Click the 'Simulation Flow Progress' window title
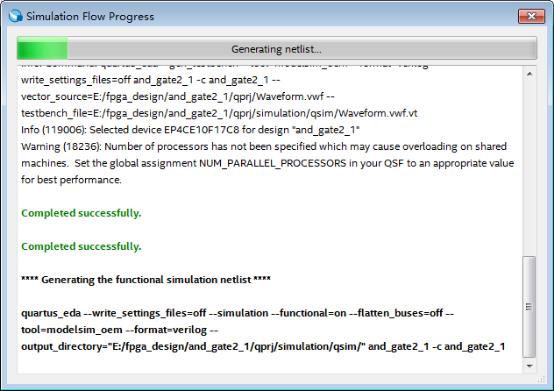Screen dimensions: 554x391 coord(90,16)
